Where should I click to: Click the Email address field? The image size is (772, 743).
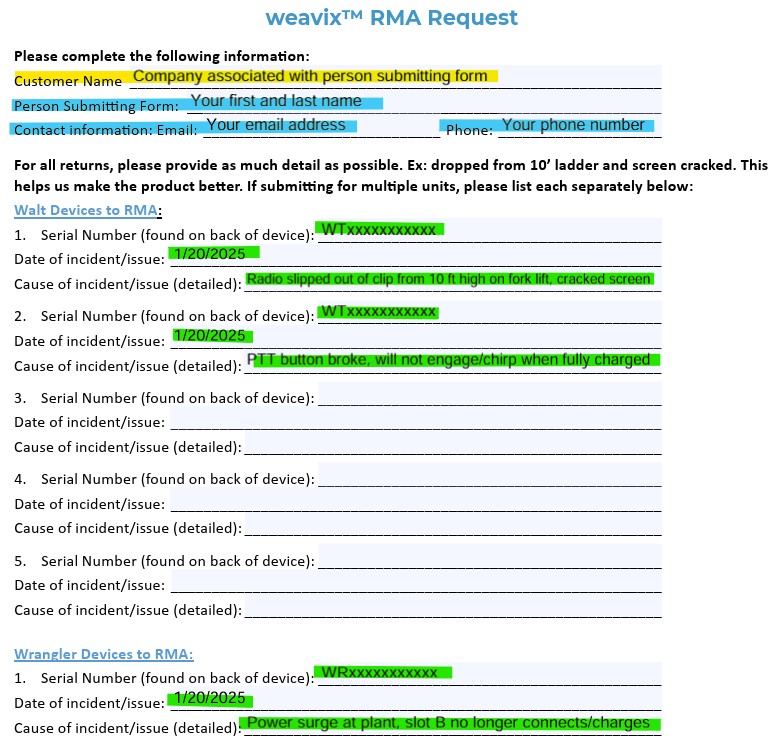(x=322, y=127)
